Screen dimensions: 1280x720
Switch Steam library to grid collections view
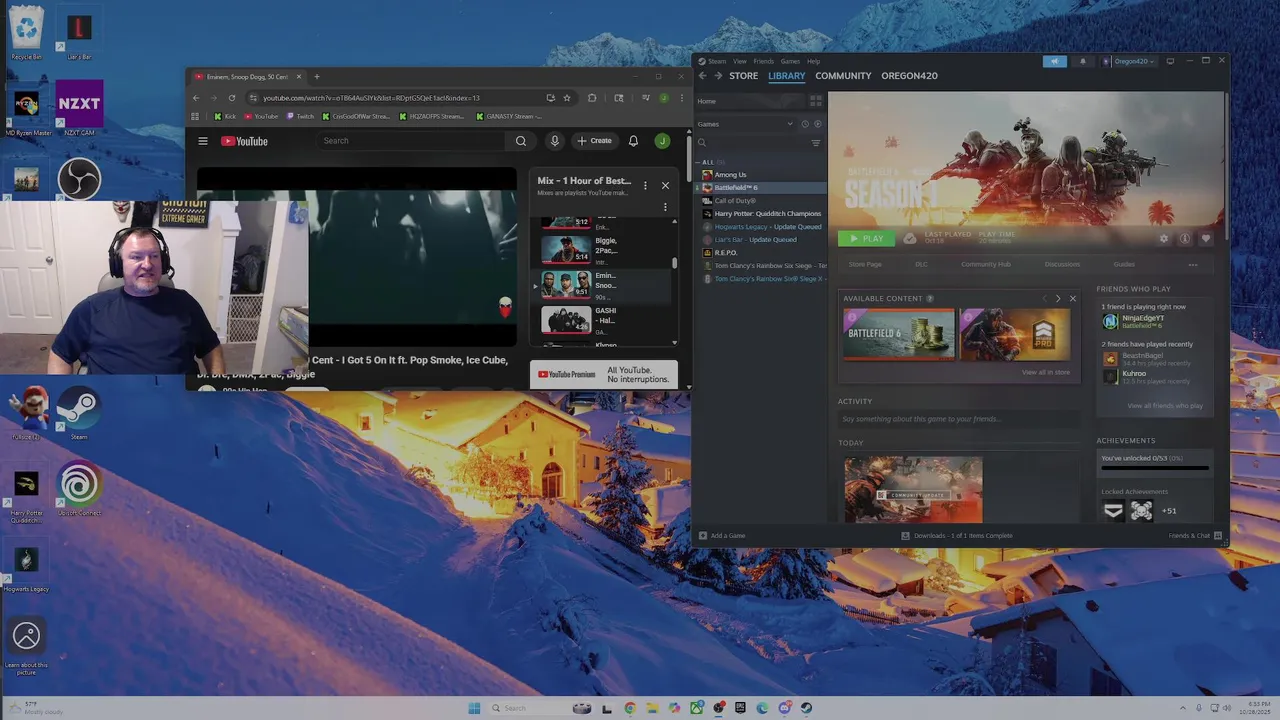[815, 101]
